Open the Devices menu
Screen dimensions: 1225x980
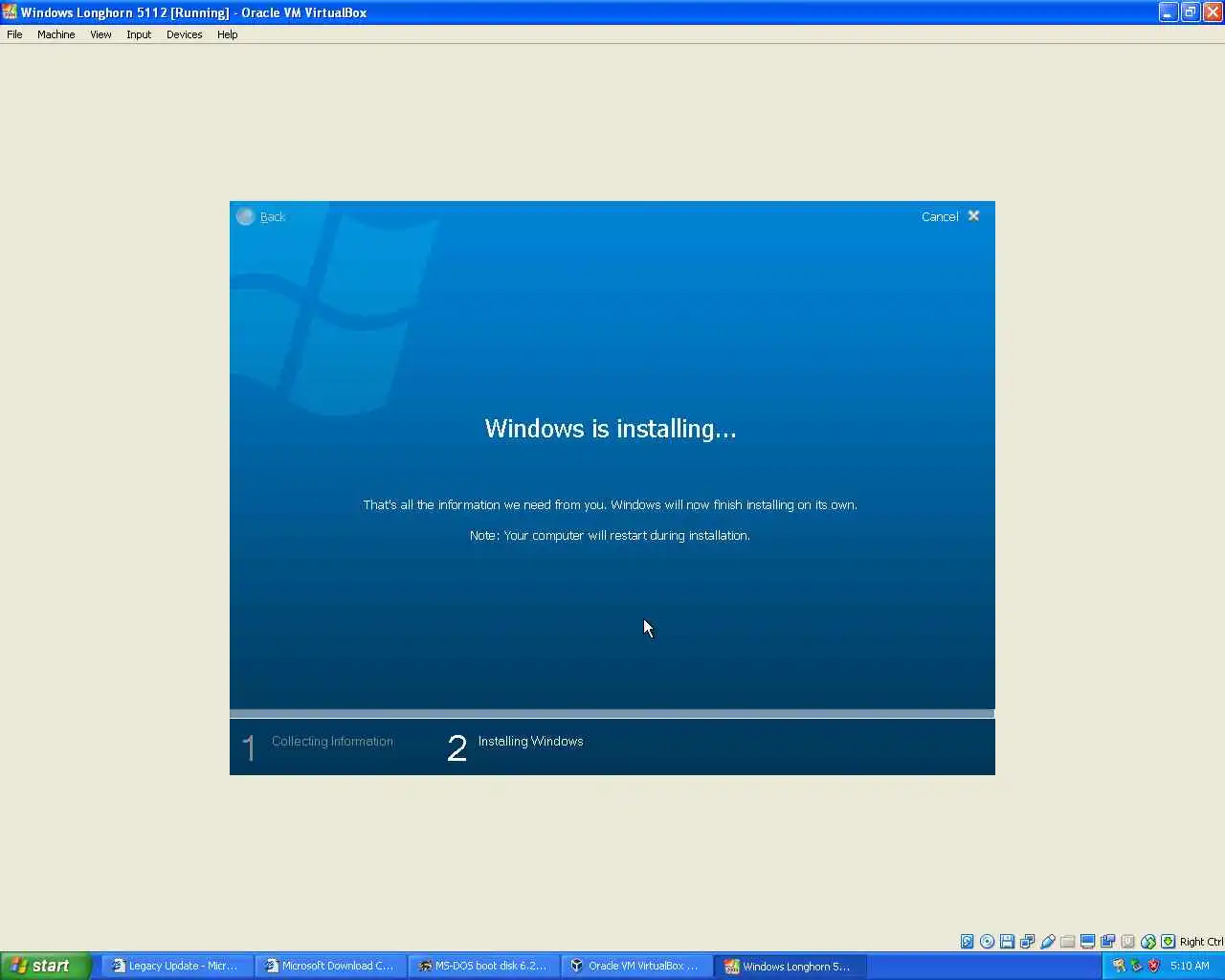[x=184, y=34]
